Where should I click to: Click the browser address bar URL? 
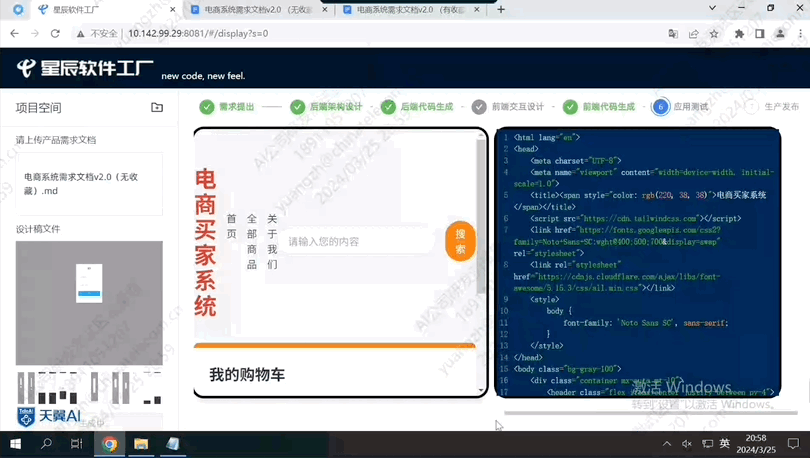(198, 34)
